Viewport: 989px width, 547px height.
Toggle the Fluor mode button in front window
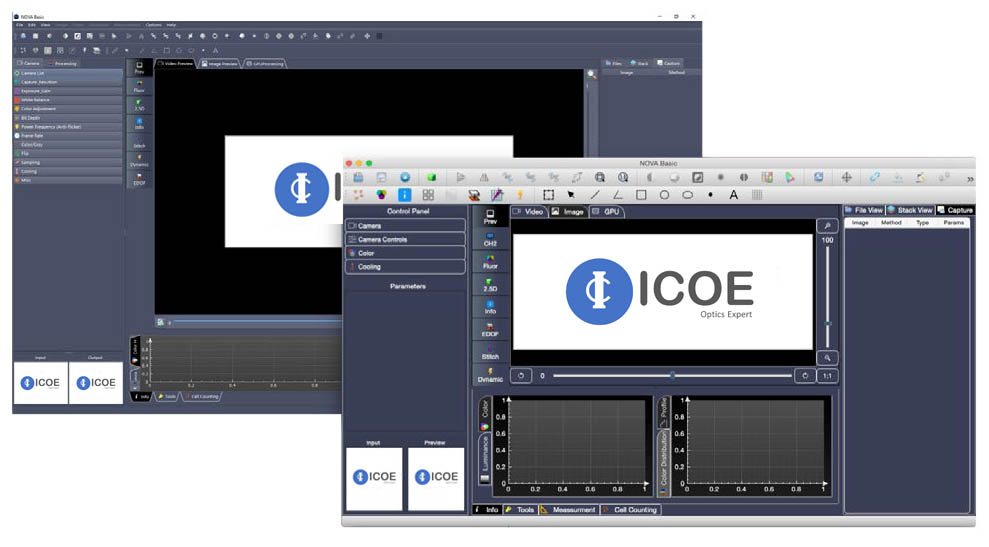[490, 262]
